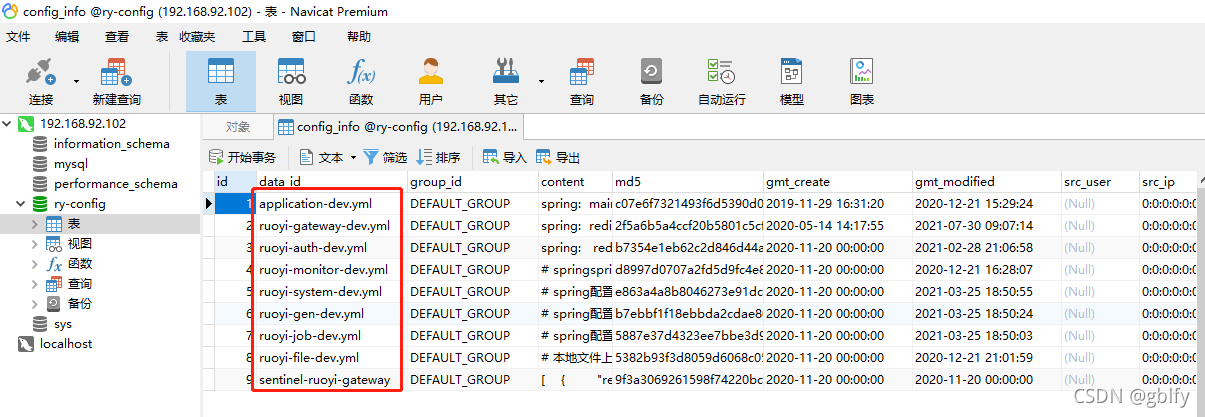Image resolution: width=1205 pixels, height=417 pixels.
Task: Select information_schema database in tree
Action: [111, 144]
